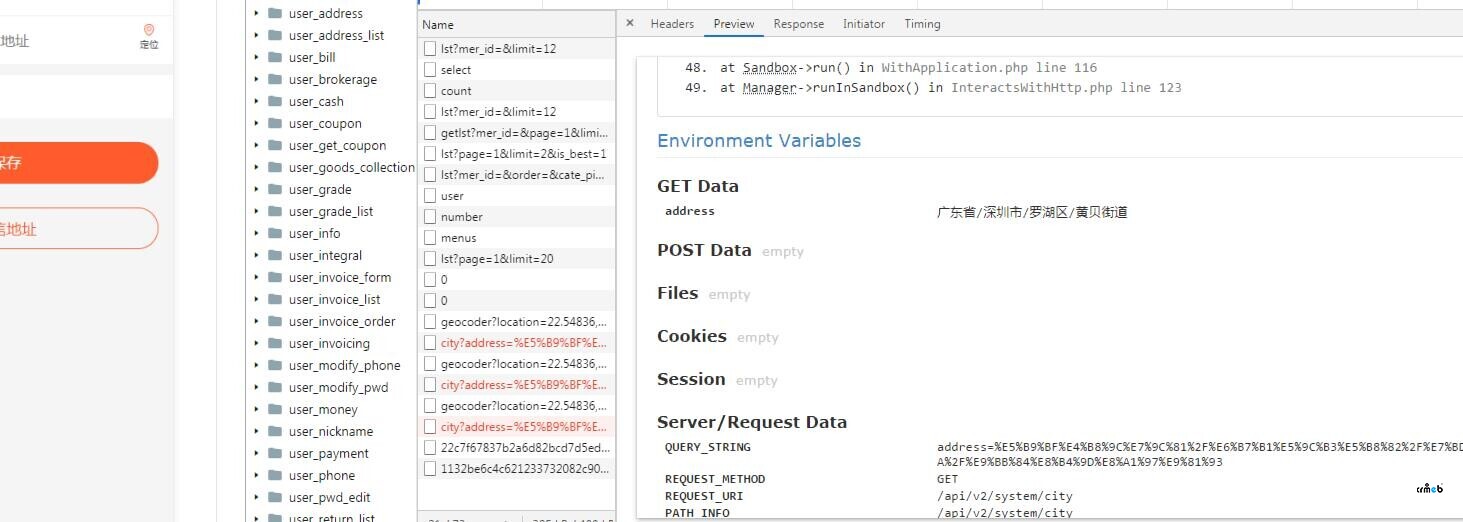Click the folder icon of user_address_list
The height and width of the screenshot is (522, 1463).
click(275, 35)
